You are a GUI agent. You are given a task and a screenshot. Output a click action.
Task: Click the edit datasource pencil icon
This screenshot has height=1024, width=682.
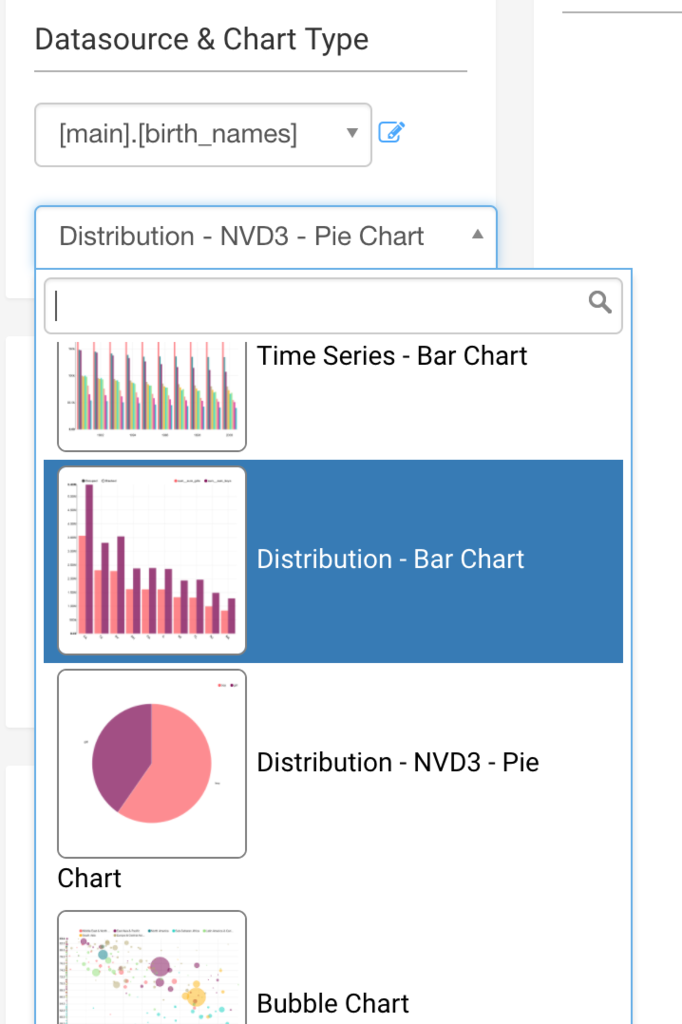(392, 133)
